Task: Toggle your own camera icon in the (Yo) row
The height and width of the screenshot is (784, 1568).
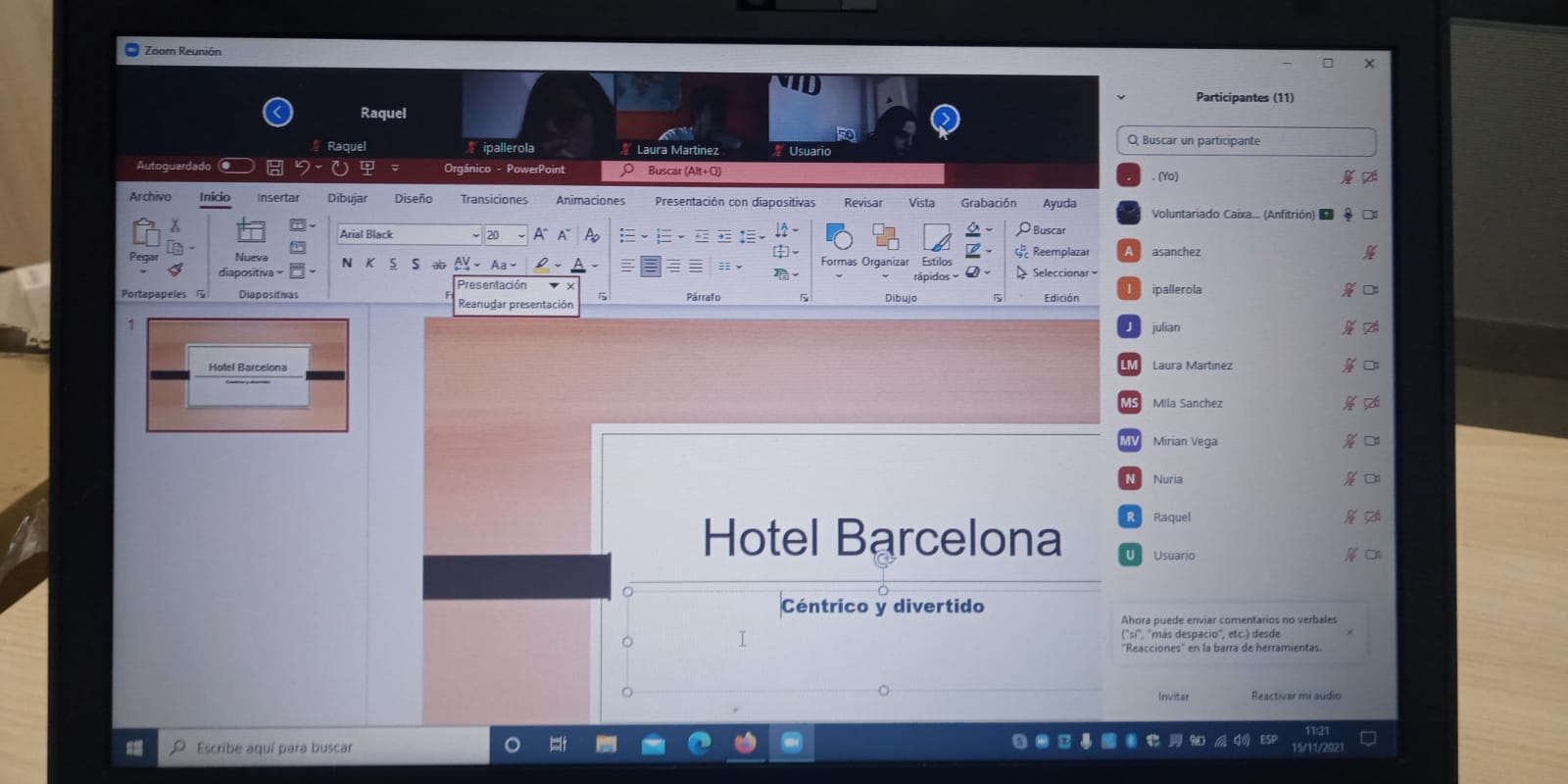Action: 1370,177
